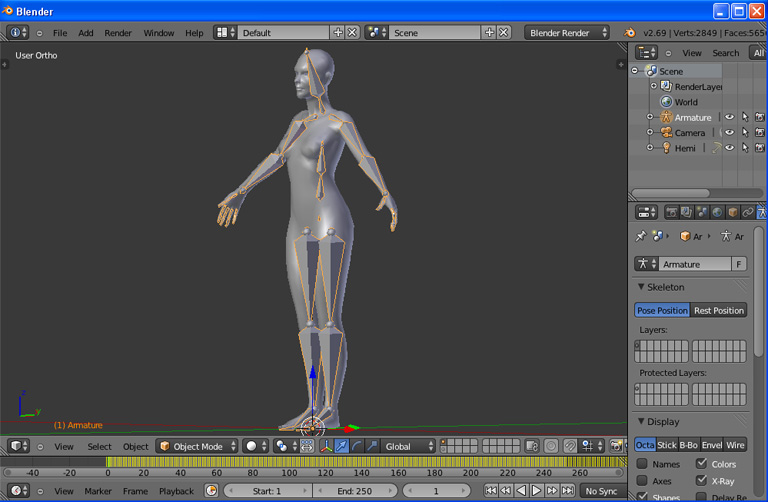This screenshot has height=502, width=768.
Task: Toggle Camera selectability cursor icon
Action: click(x=745, y=132)
